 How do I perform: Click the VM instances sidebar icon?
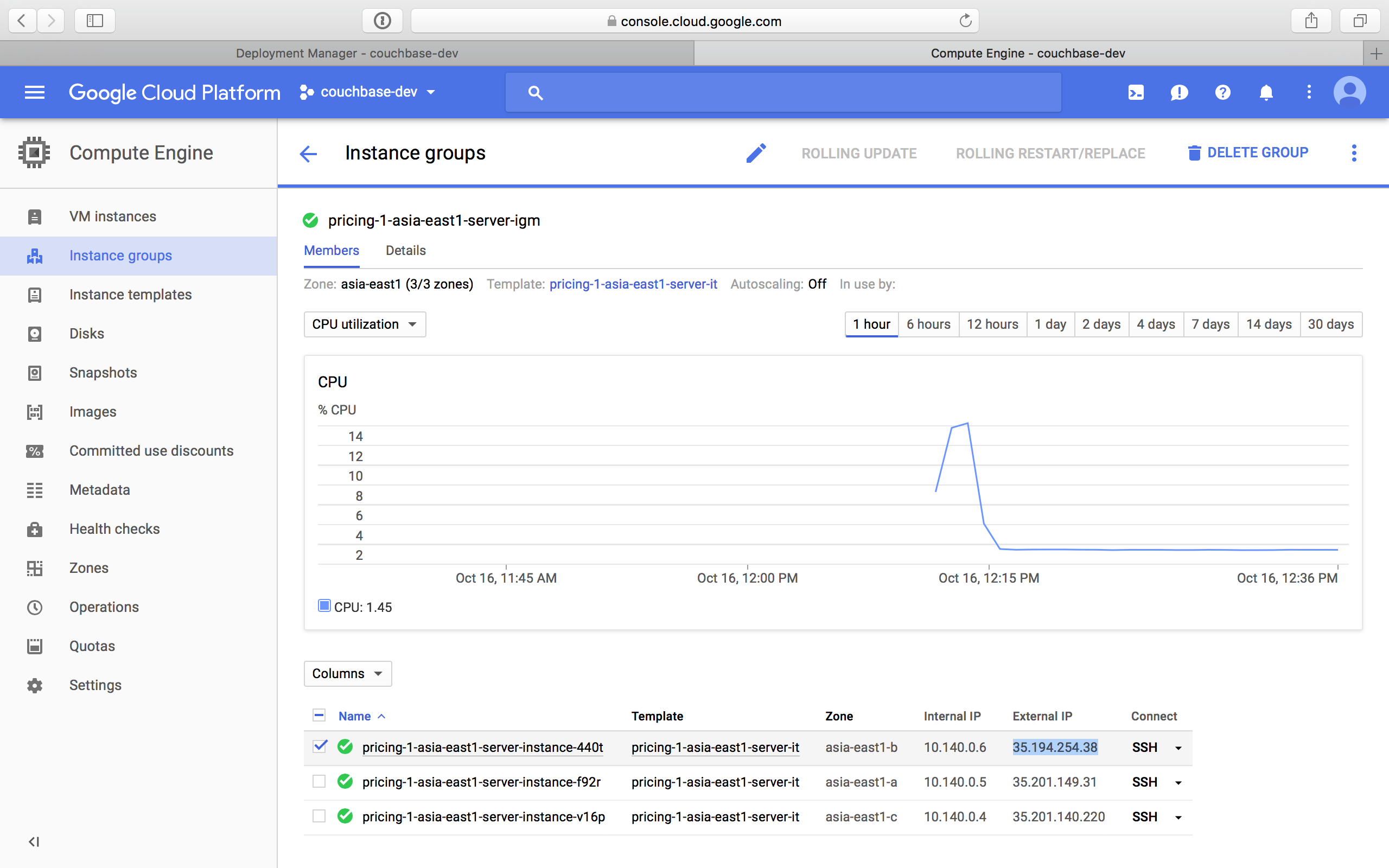point(35,216)
